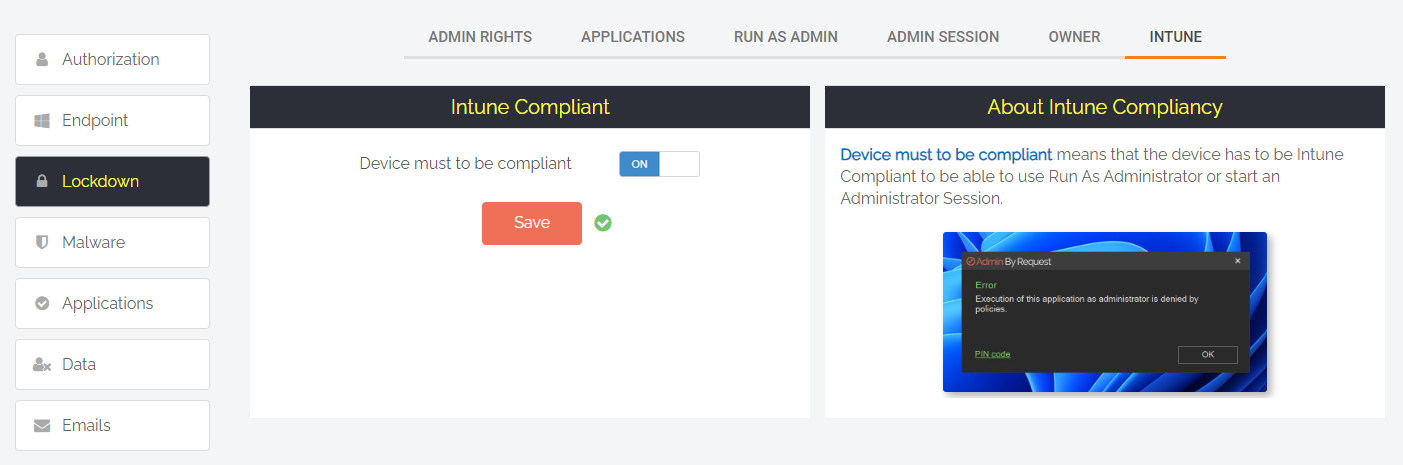Open the Endpoint sidebar section
Image resolution: width=1403 pixels, height=465 pixels.
pyautogui.click(x=112, y=120)
